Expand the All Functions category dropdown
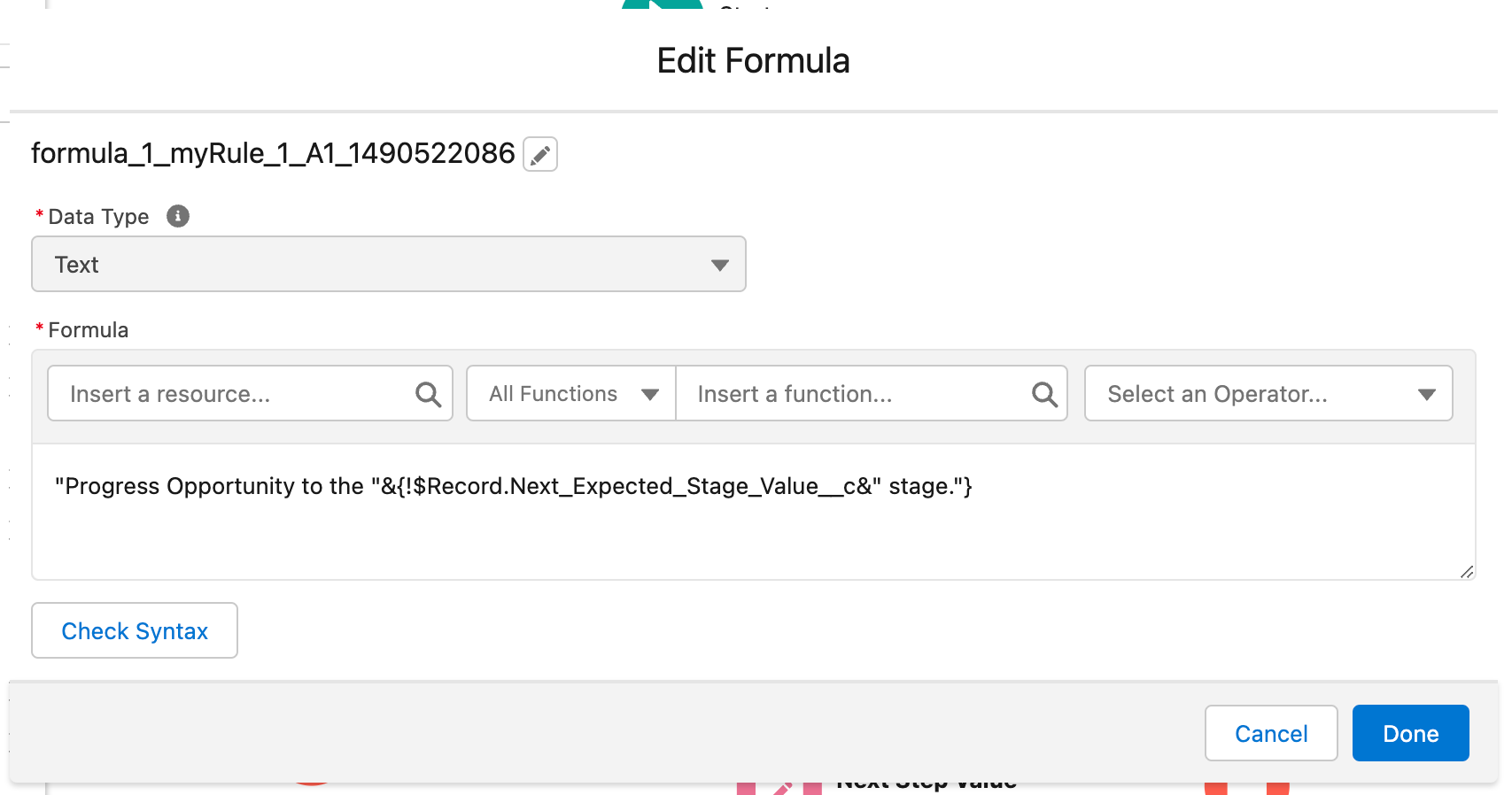Screen dimensions: 1512x795 [571, 393]
